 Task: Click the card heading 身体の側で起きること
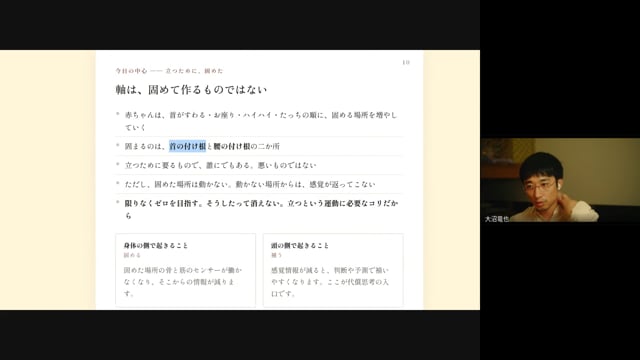pos(156,245)
